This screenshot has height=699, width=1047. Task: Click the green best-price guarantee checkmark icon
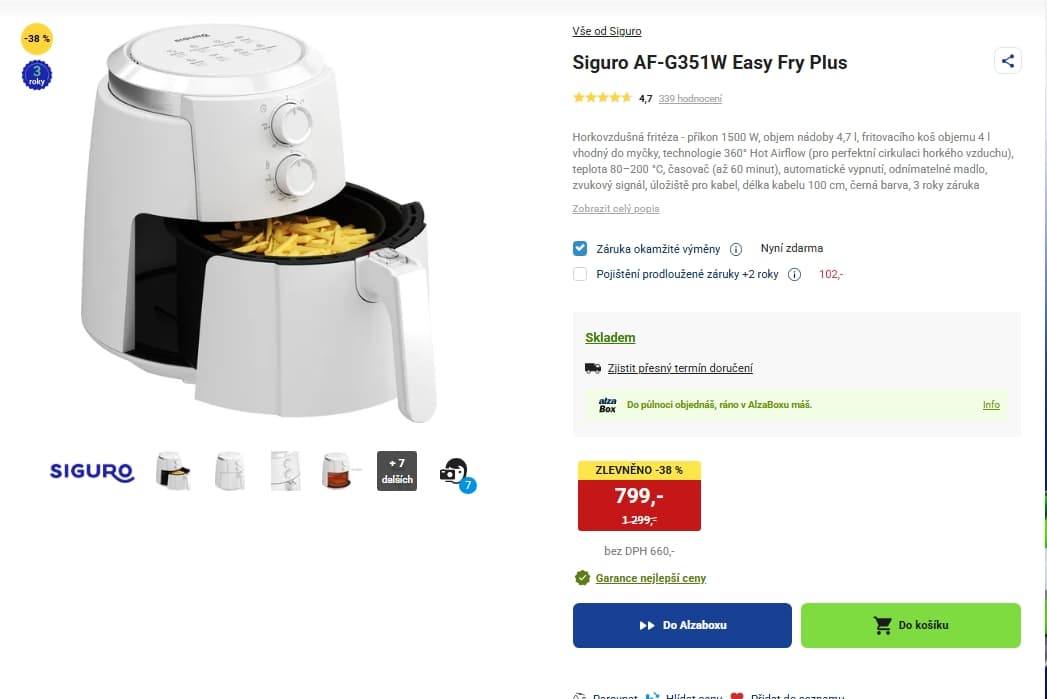point(582,578)
